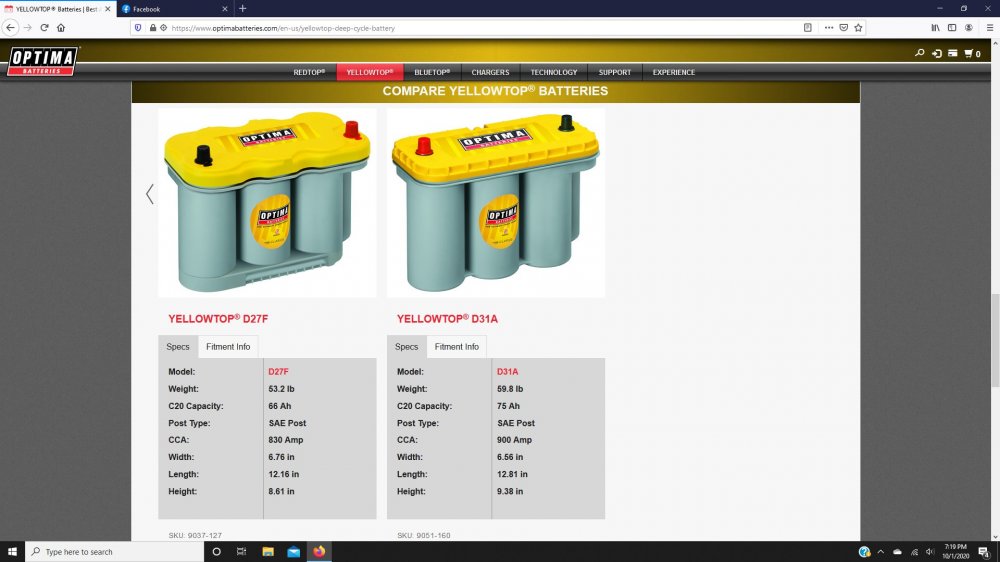Screen dimensions: 1000x562
Task: Click the Firefox home button
Action: point(61,28)
